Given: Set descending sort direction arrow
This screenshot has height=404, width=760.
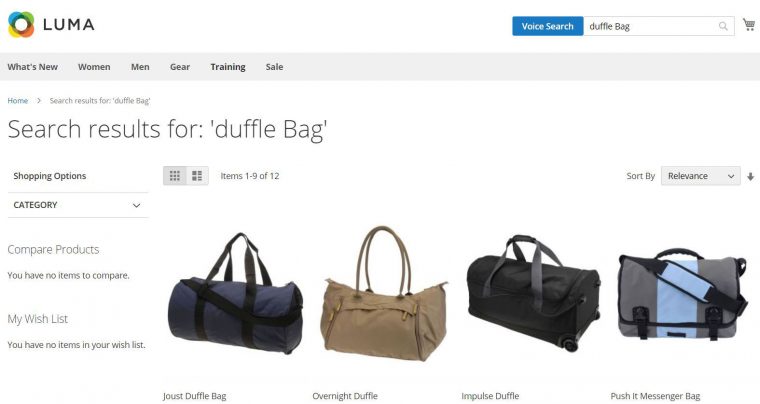Looking at the screenshot, I should click(x=750, y=176).
